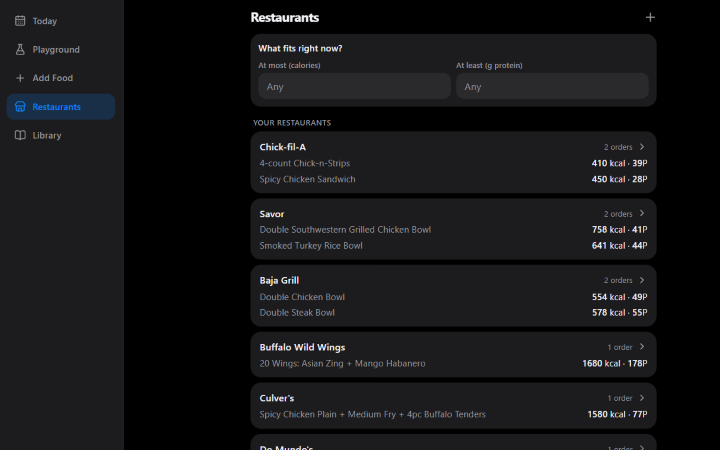Select Smoked Turkey Rice Bowl order

click(x=311, y=246)
